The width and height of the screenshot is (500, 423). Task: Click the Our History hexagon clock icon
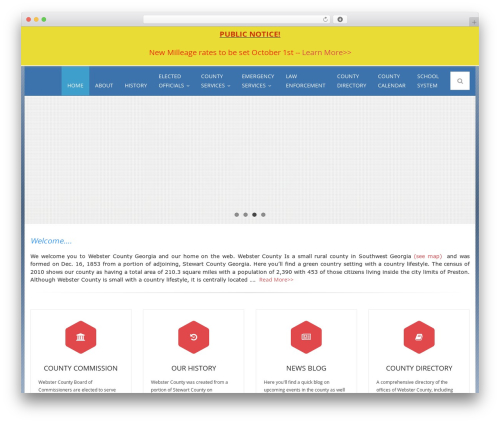click(193, 337)
